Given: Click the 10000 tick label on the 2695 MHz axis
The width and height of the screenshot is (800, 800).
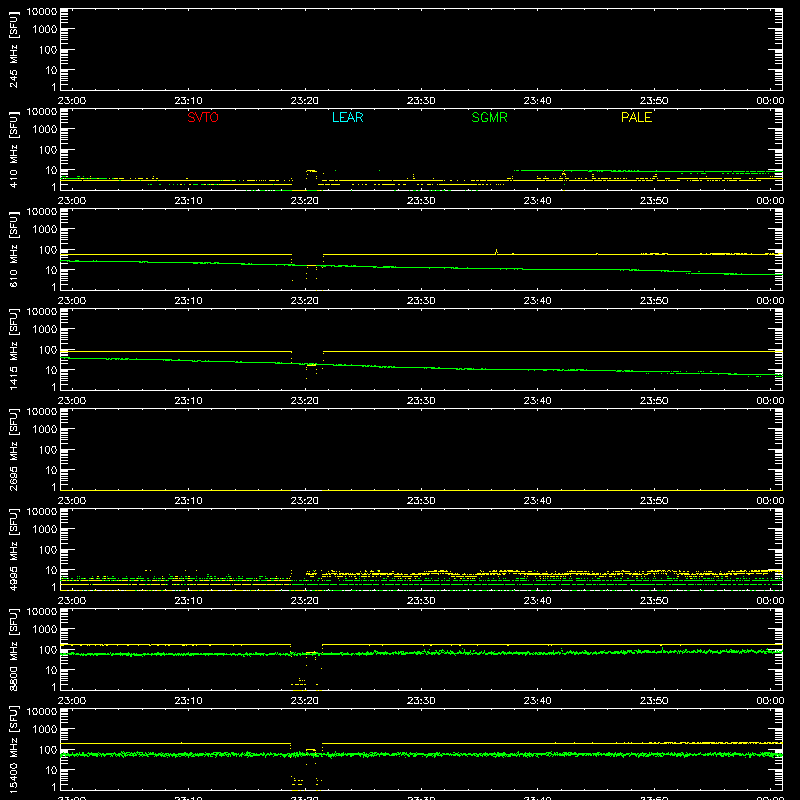Looking at the screenshot, I should click(42, 412).
